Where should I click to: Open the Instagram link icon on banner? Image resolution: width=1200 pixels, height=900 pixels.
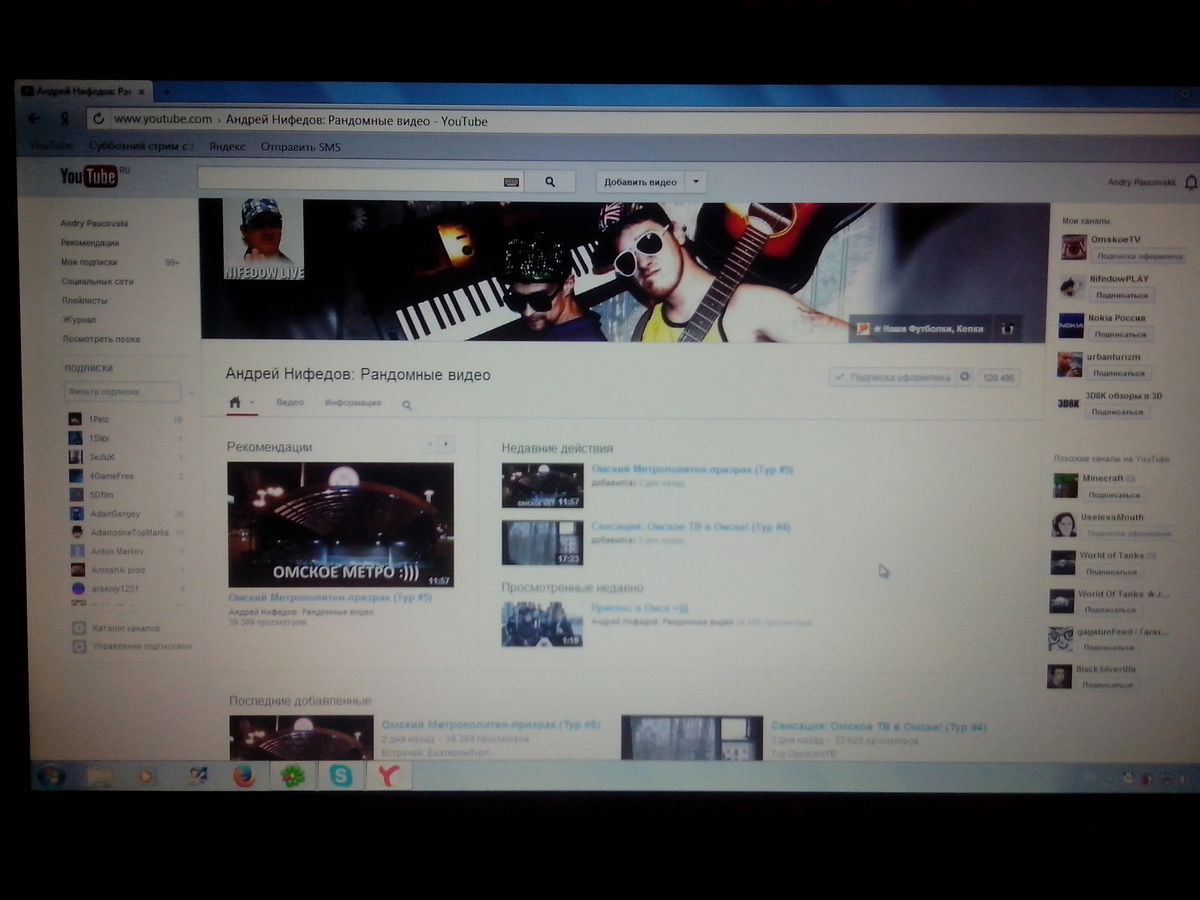tap(1007, 329)
